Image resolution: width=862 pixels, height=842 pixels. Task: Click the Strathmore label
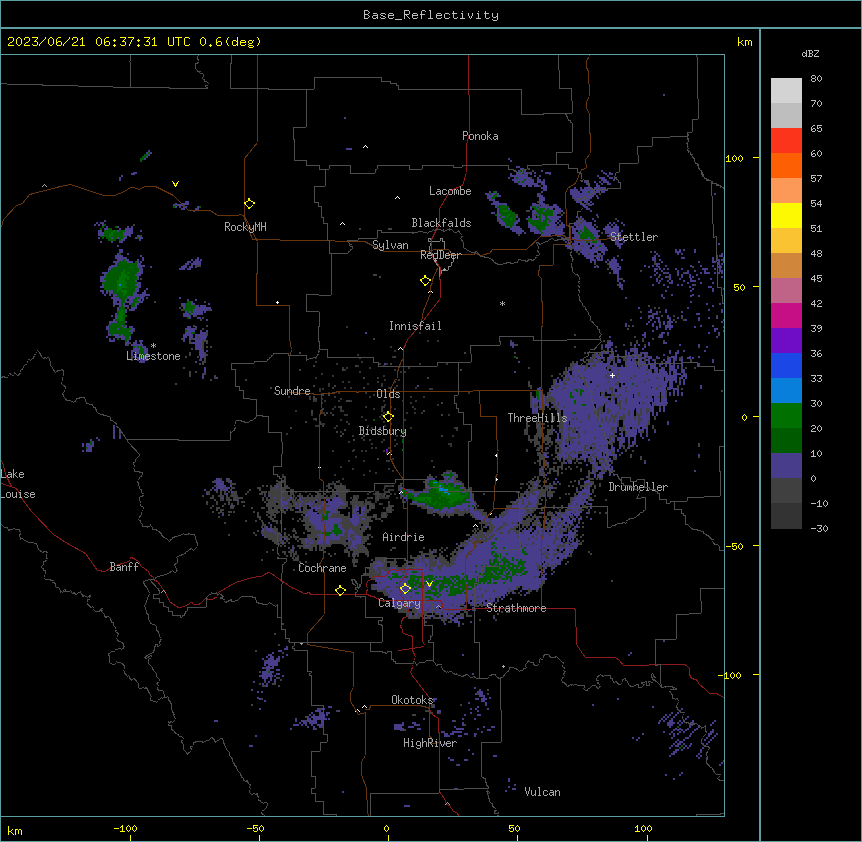coord(516,608)
